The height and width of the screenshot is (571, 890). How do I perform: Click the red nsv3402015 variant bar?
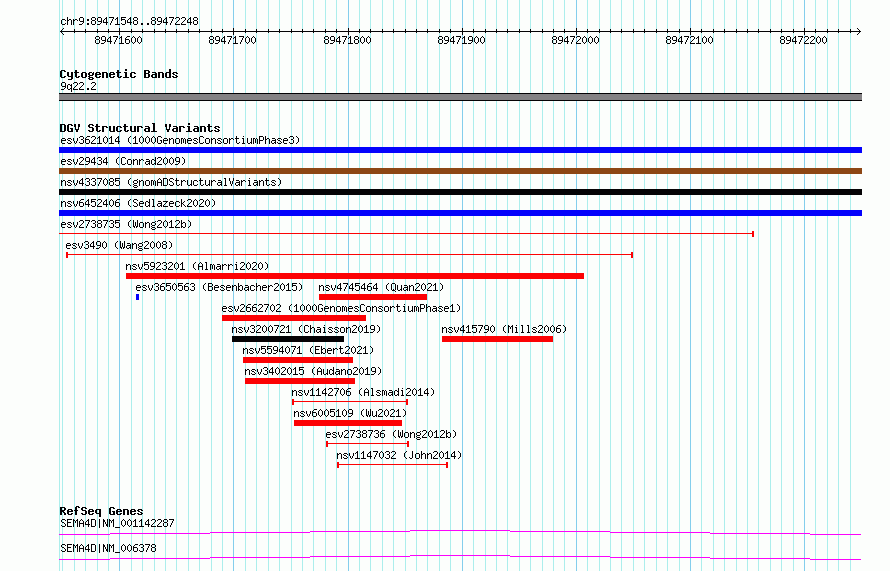tap(300, 381)
